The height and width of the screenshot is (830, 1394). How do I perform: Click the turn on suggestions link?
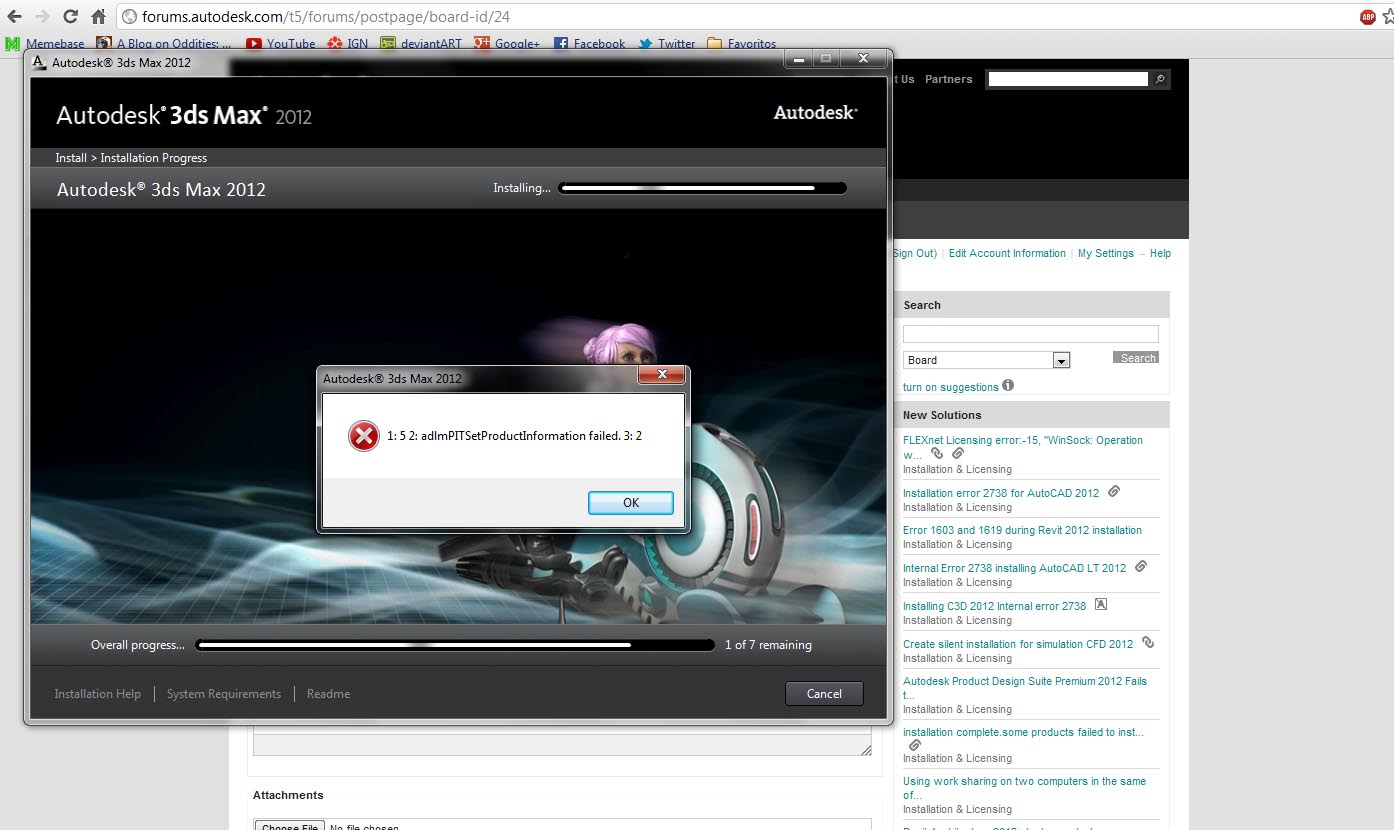(950, 387)
